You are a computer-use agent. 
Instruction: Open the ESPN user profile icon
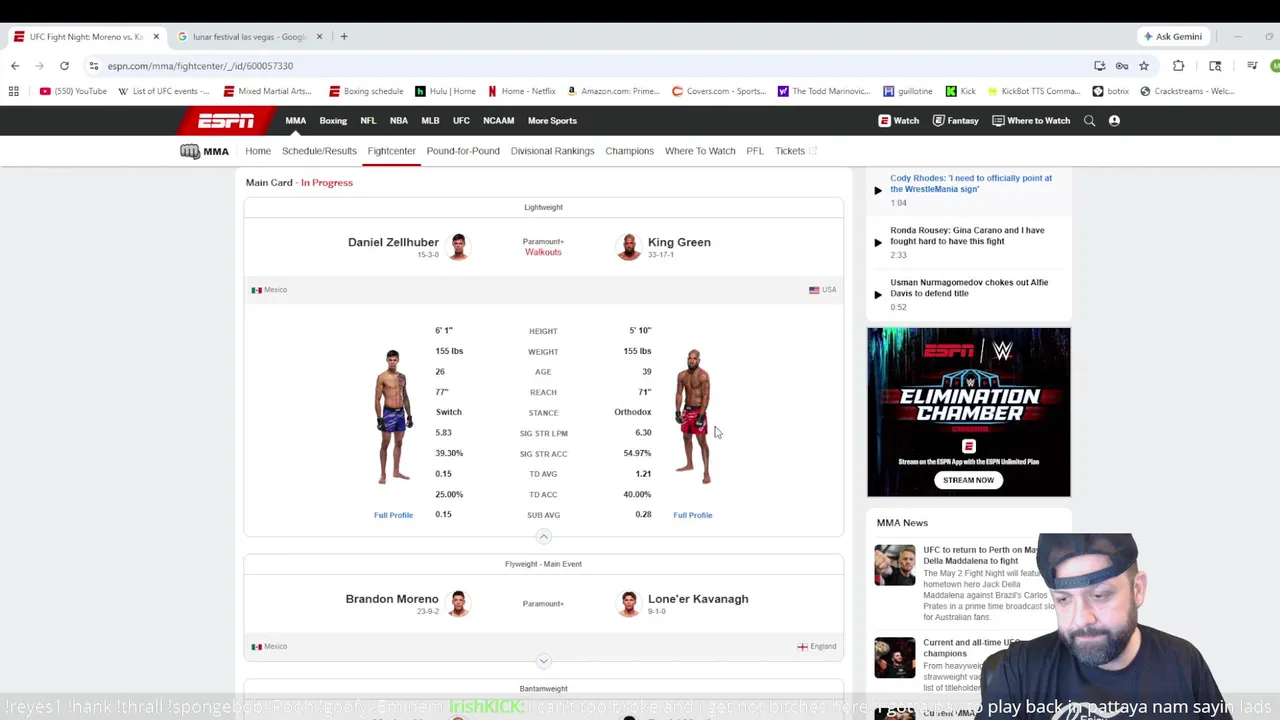[1114, 121]
